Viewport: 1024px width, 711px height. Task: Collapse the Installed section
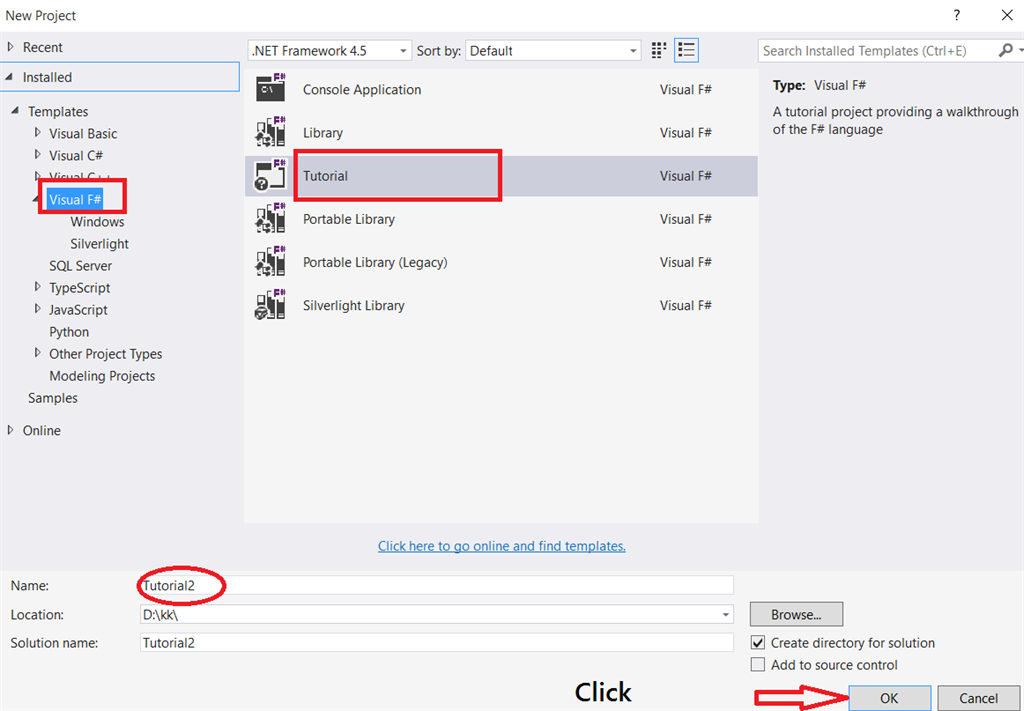[9, 77]
